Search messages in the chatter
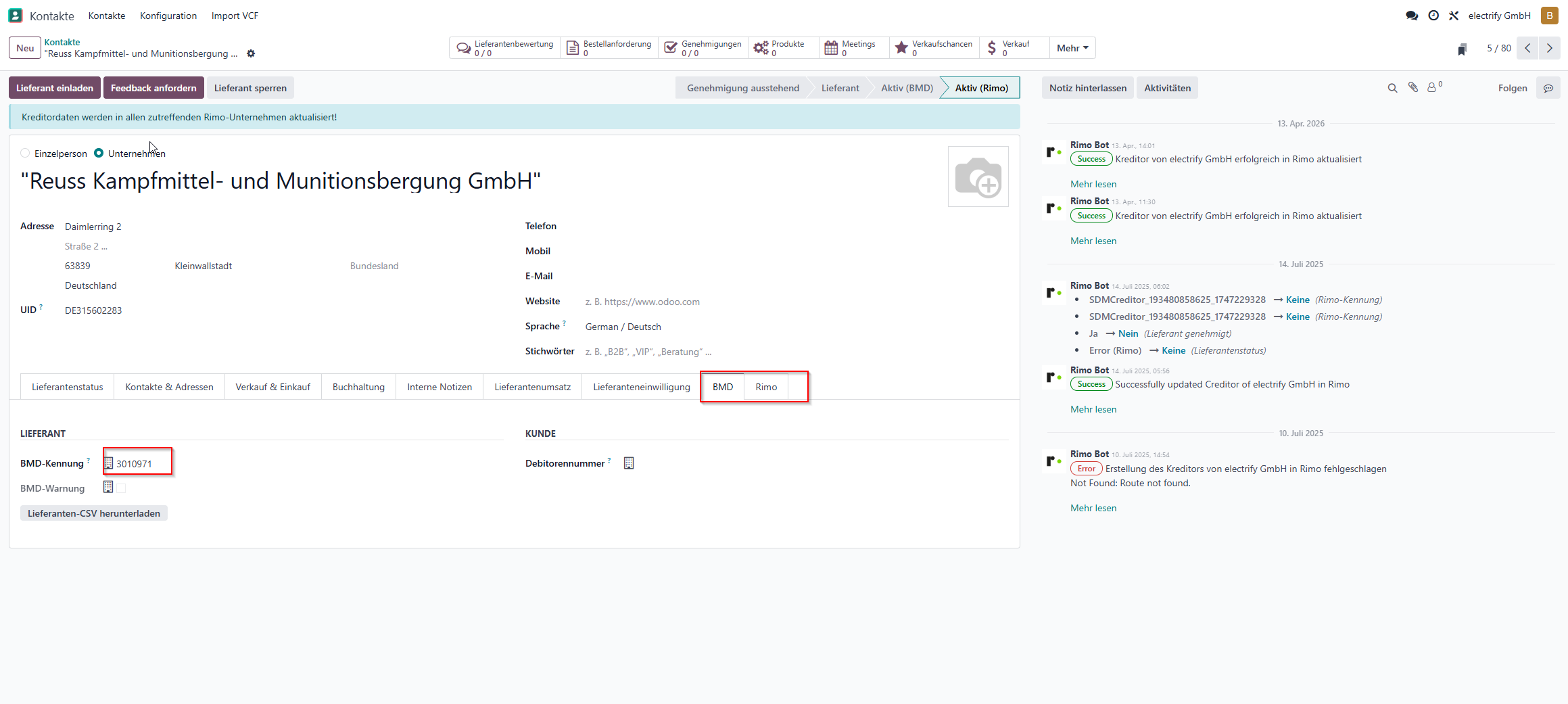Screen dimensions: 1568x704 click(1392, 88)
